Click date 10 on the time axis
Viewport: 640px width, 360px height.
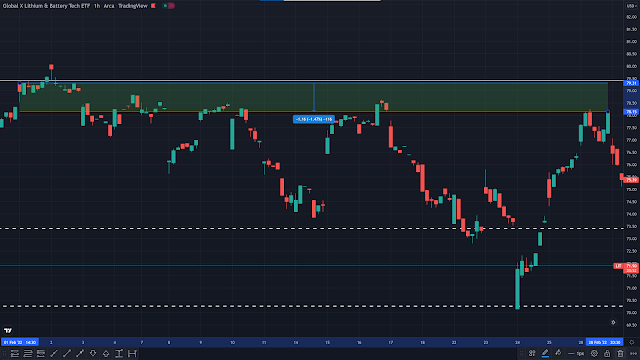232,342
